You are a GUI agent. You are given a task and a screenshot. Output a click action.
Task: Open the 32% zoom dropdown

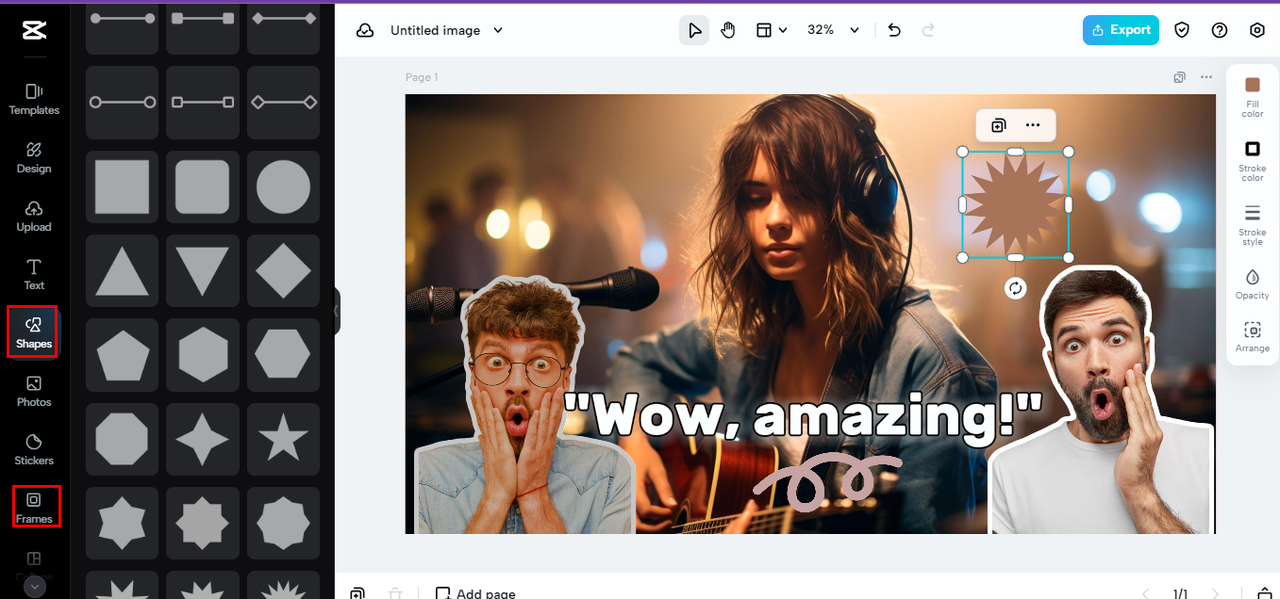pos(833,30)
